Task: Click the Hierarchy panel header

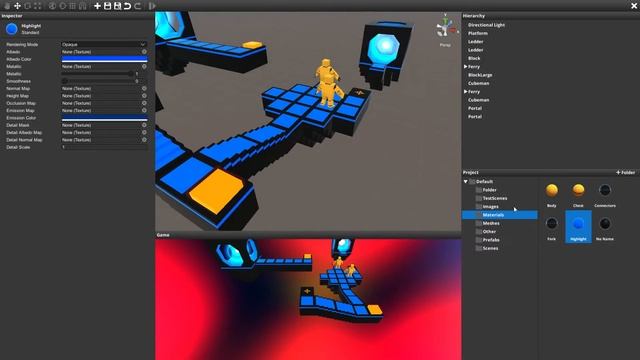Action: (551, 16)
